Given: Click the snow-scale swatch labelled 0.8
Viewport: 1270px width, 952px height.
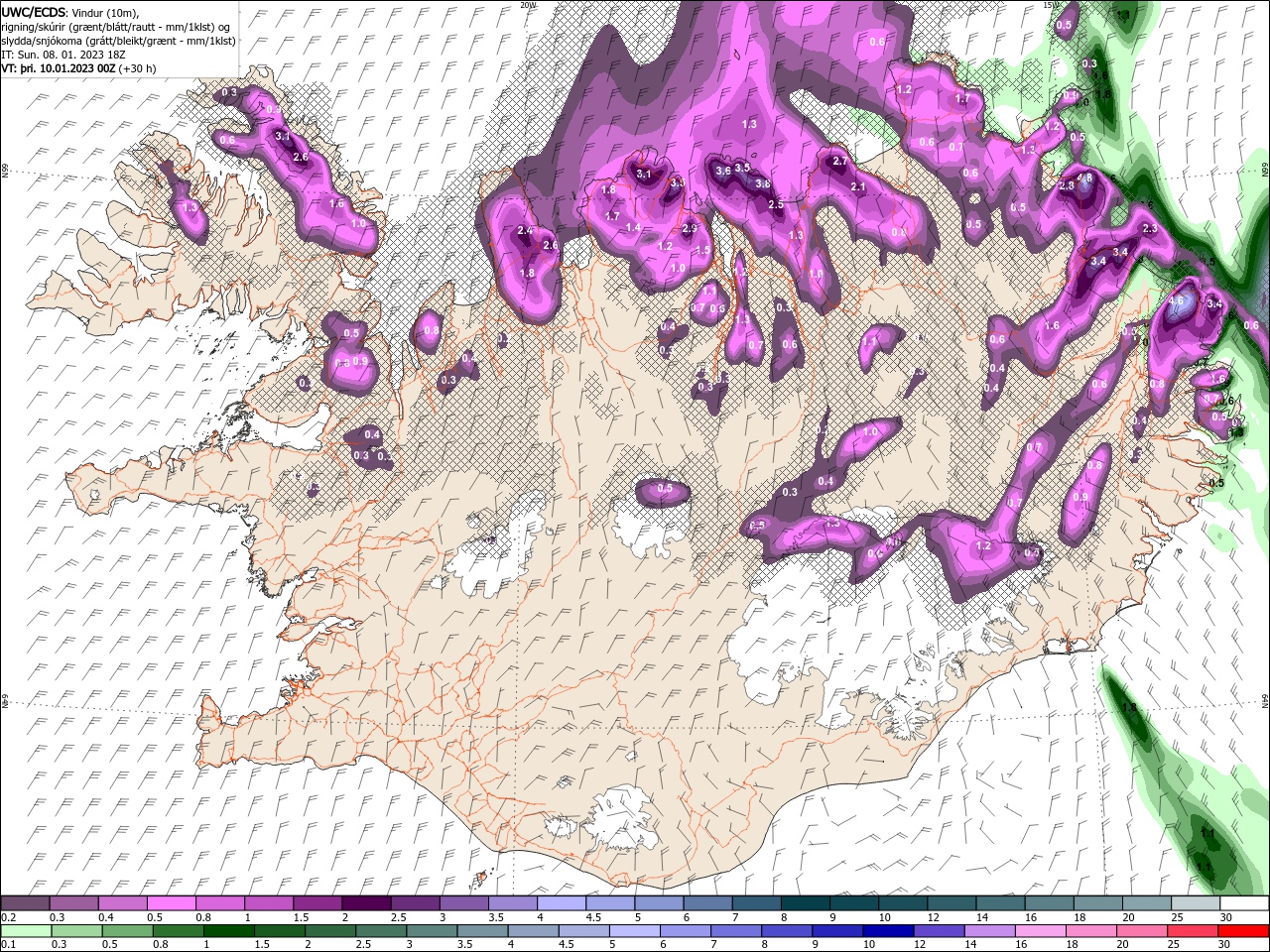Looking at the screenshot, I should click(x=220, y=903).
